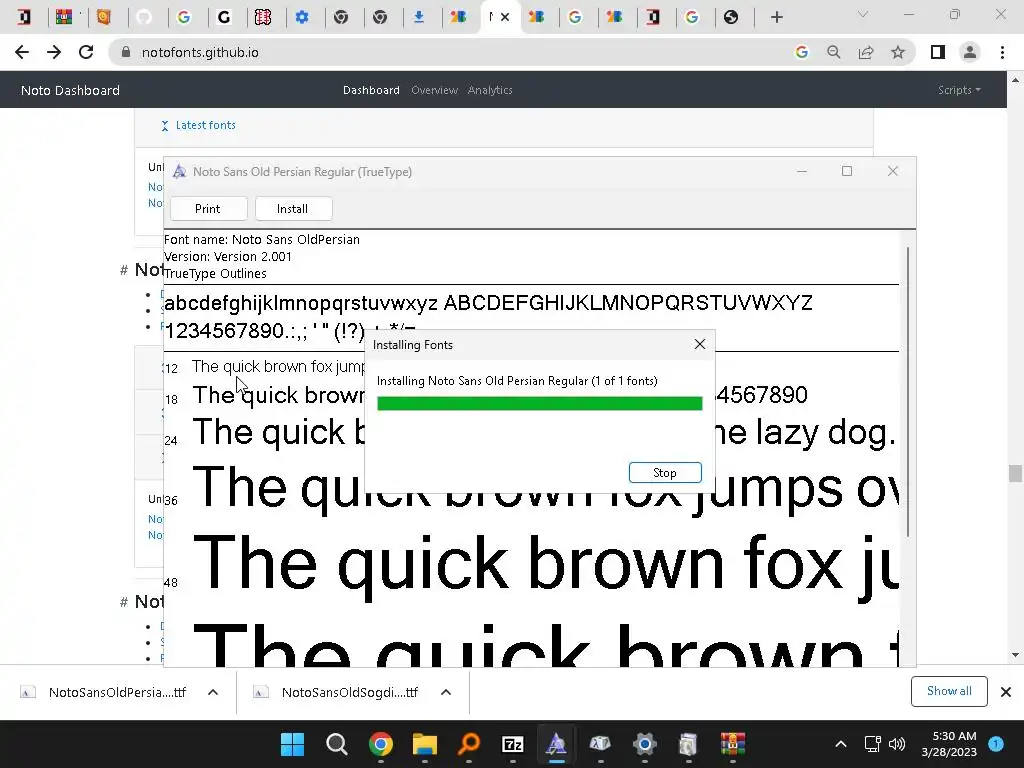Open the zoom magnifier icon in address bar
The height and width of the screenshot is (768, 1024).
point(833,52)
